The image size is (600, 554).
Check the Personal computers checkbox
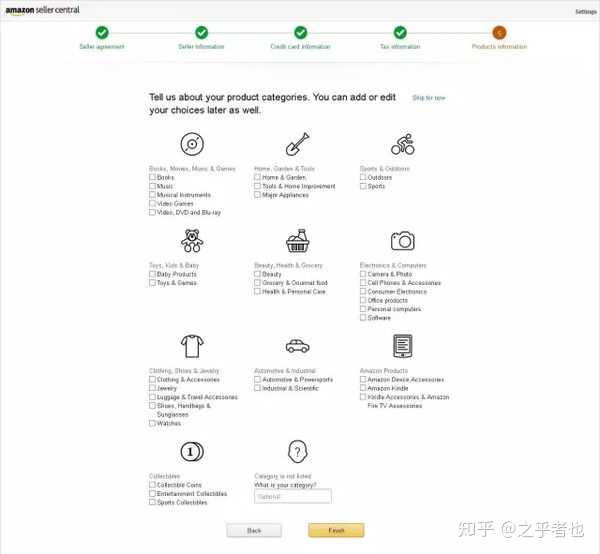coord(363,309)
